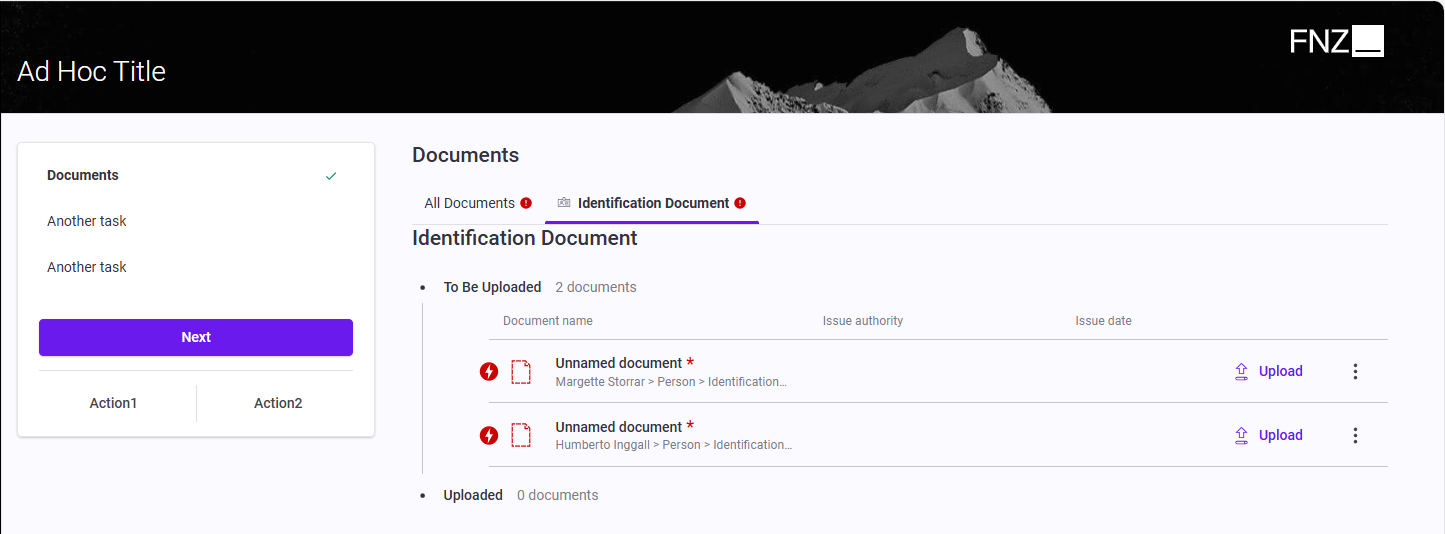Image resolution: width=1445 pixels, height=534 pixels.
Task: Switch to the All Documents tab
Action: pyautogui.click(x=469, y=203)
